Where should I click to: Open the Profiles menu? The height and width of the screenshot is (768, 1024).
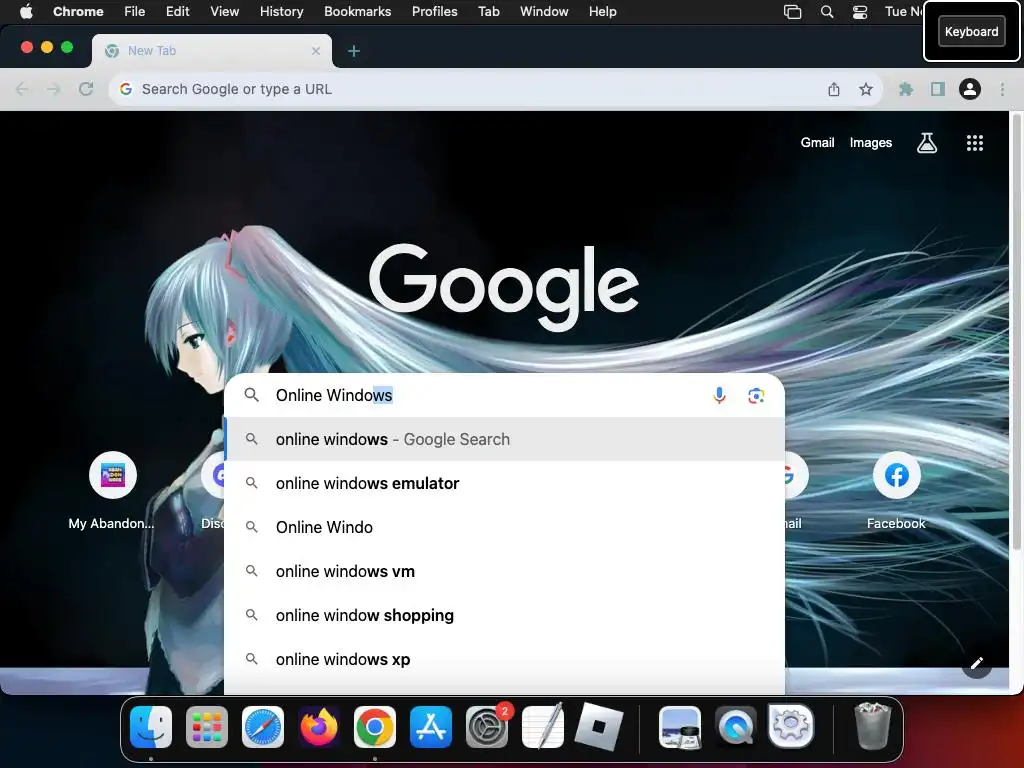click(434, 12)
